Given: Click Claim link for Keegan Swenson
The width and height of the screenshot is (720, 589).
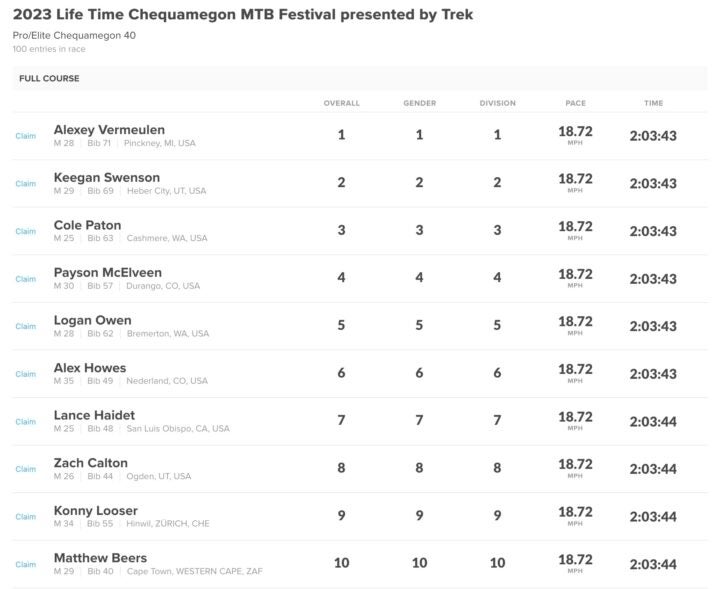Looking at the screenshot, I should [26, 184].
